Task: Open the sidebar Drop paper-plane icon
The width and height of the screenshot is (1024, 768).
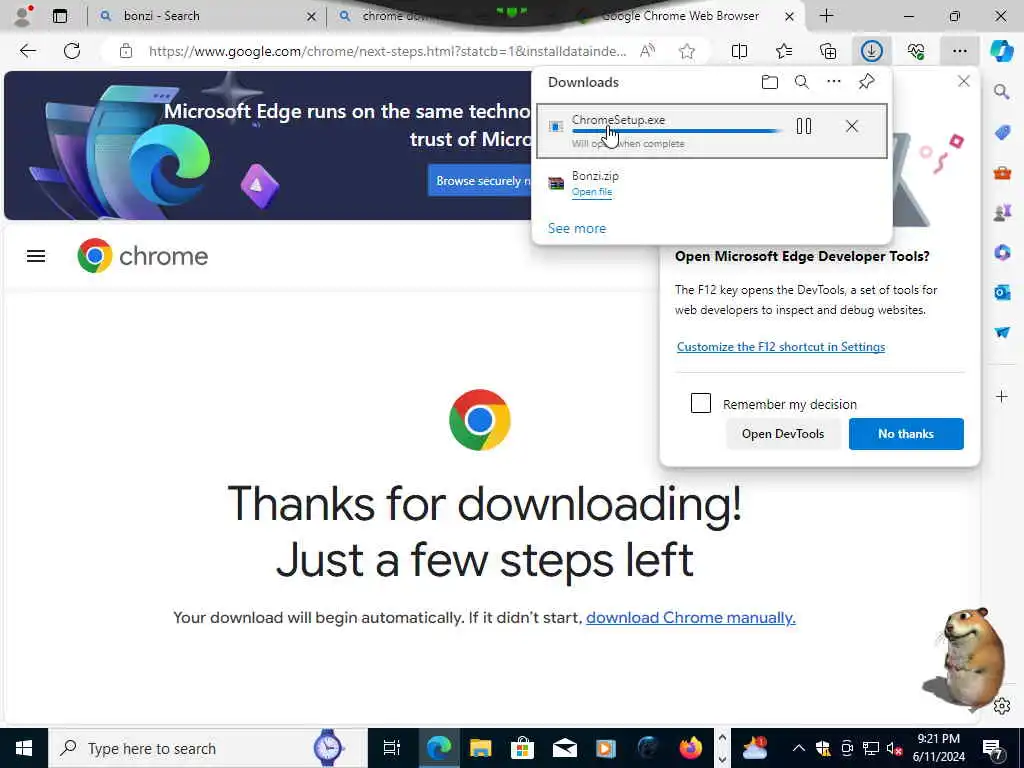Action: click(1002, 332)
